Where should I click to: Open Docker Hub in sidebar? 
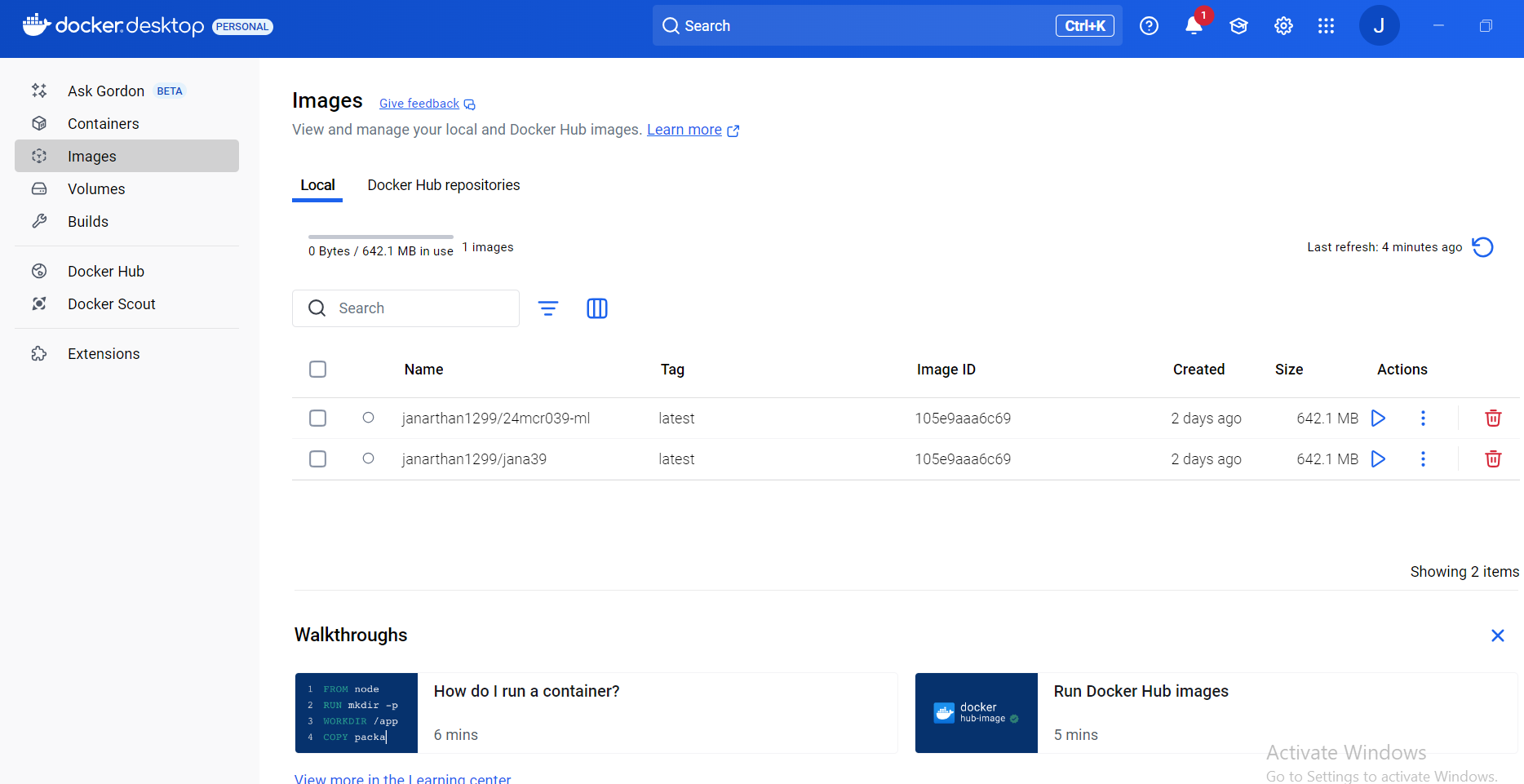coord(126,271)
